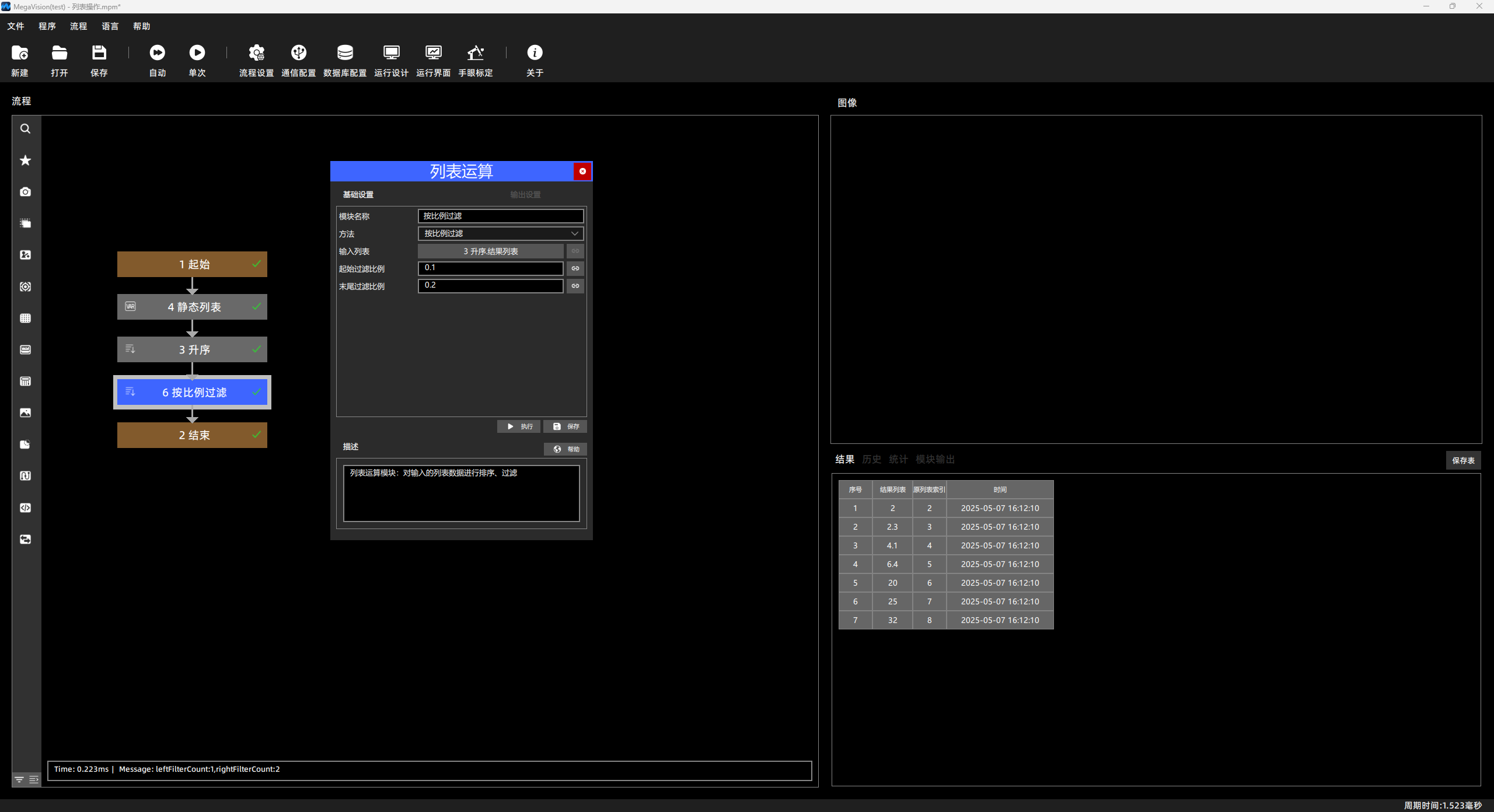Screen dimensions: 1494x812
Task: Click link icon beside 起始过滤比例 field
Action: pyautogui.click(x=575, y=268)
